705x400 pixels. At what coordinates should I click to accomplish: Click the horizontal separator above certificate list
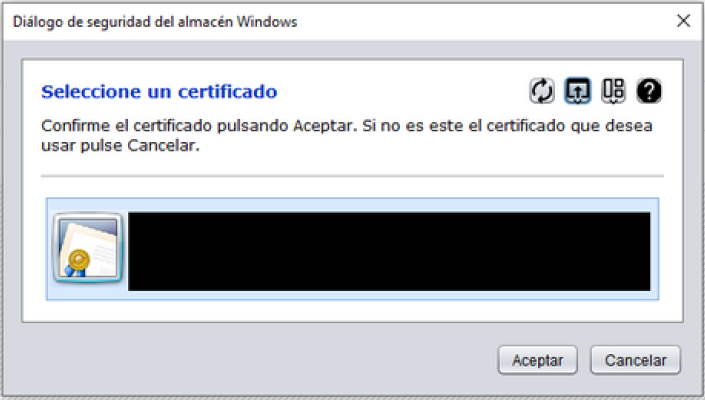352,176
